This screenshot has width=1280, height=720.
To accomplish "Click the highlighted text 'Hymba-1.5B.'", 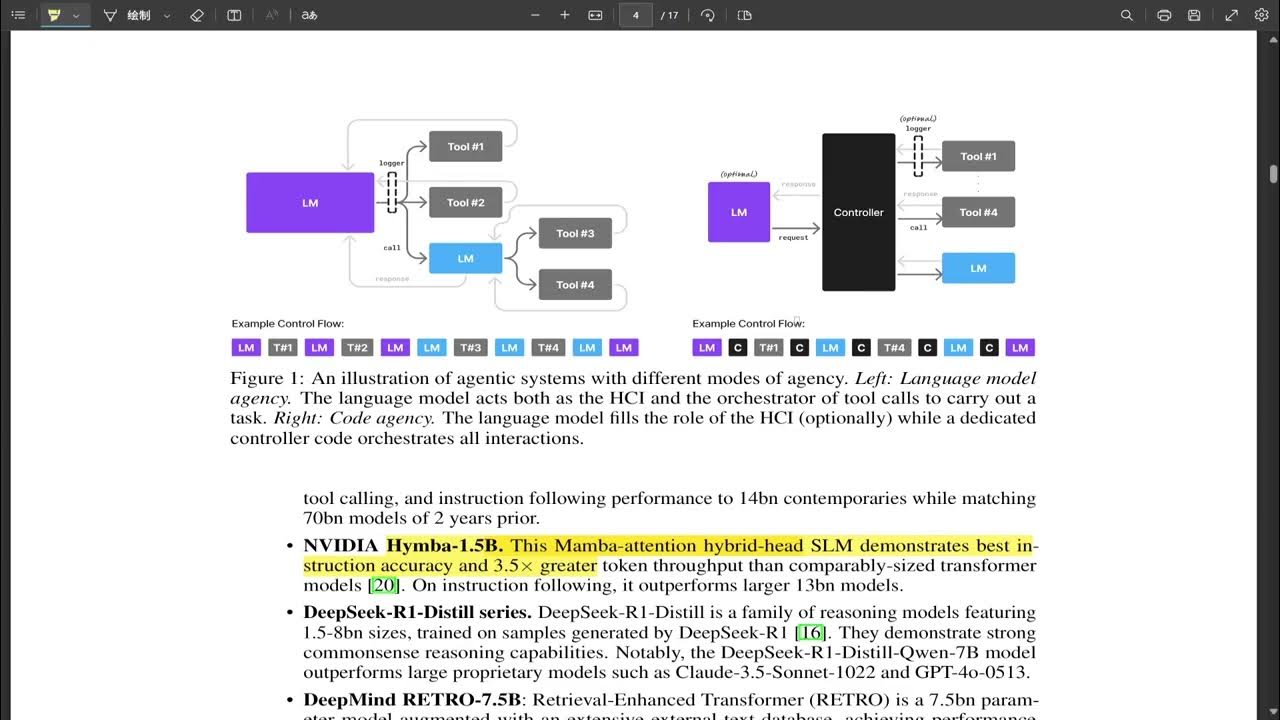I will tap(445, 545).
